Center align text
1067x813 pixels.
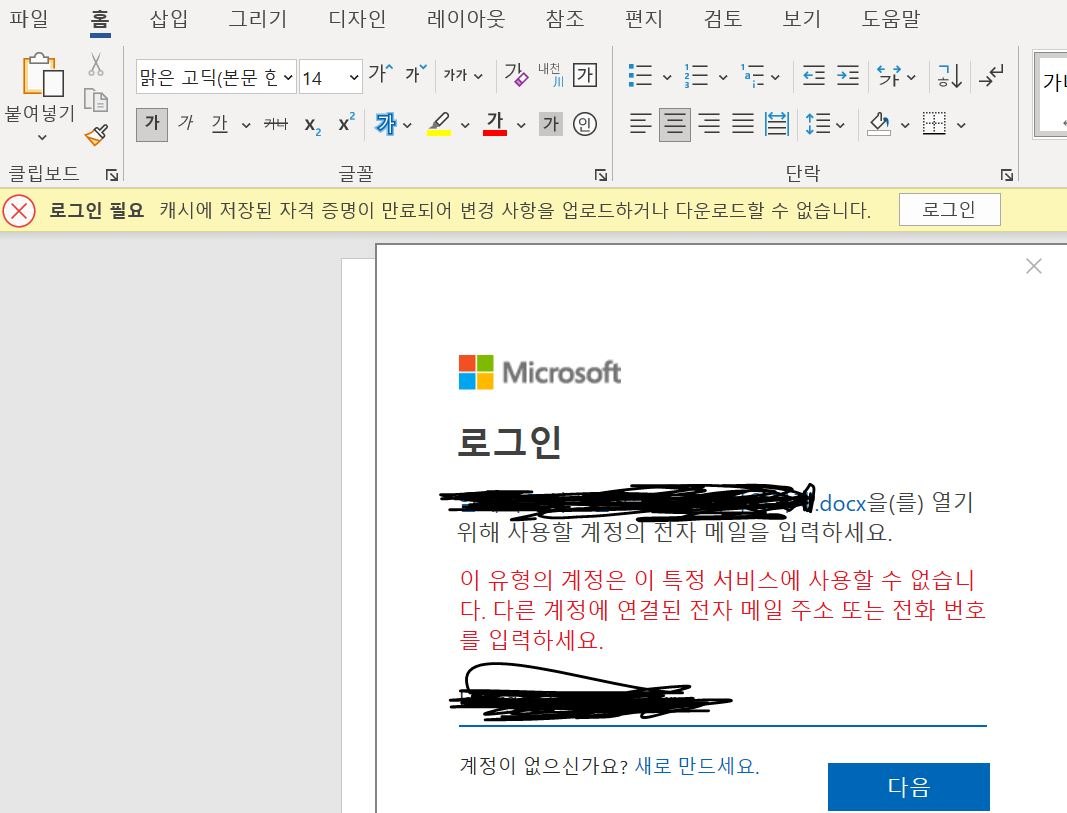pos(675,125)
